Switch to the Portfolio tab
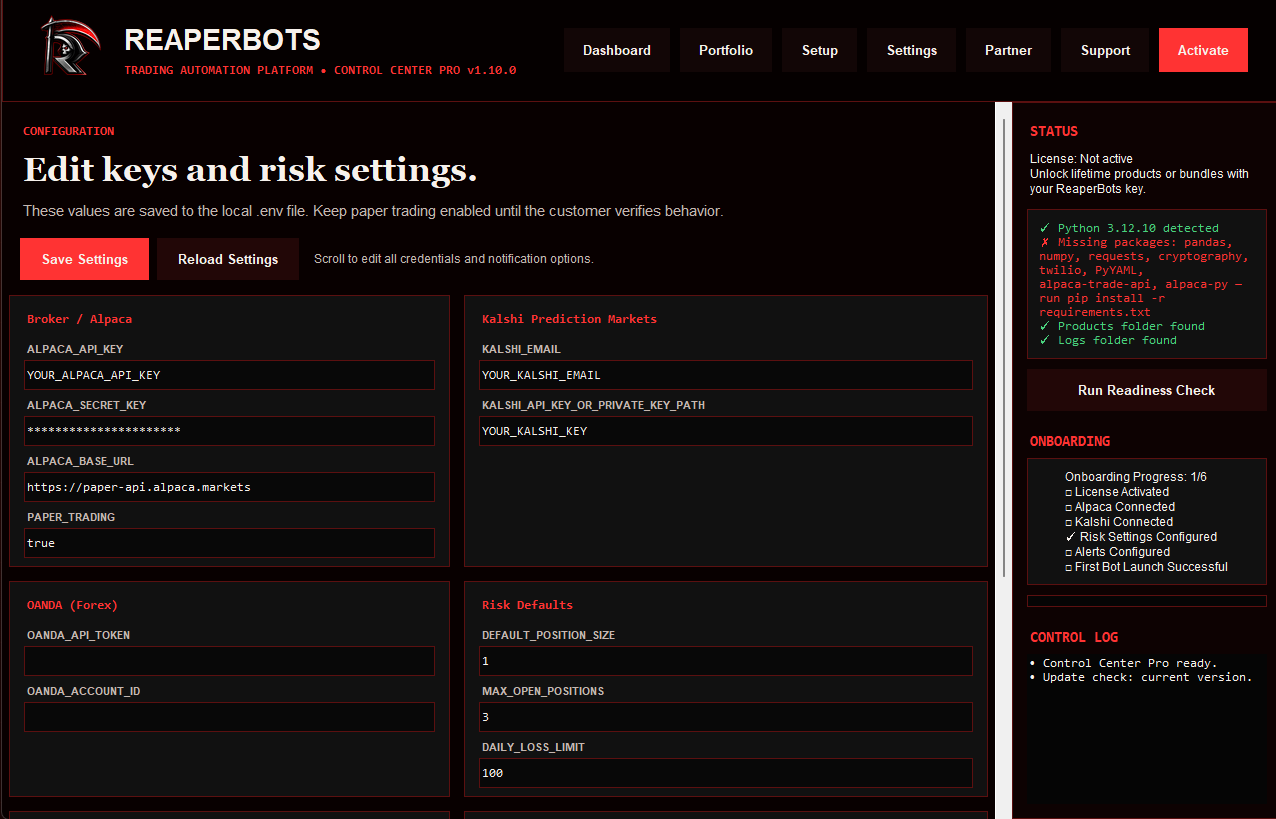This screenshot has height=819, width=1276. tap(726, 50)
